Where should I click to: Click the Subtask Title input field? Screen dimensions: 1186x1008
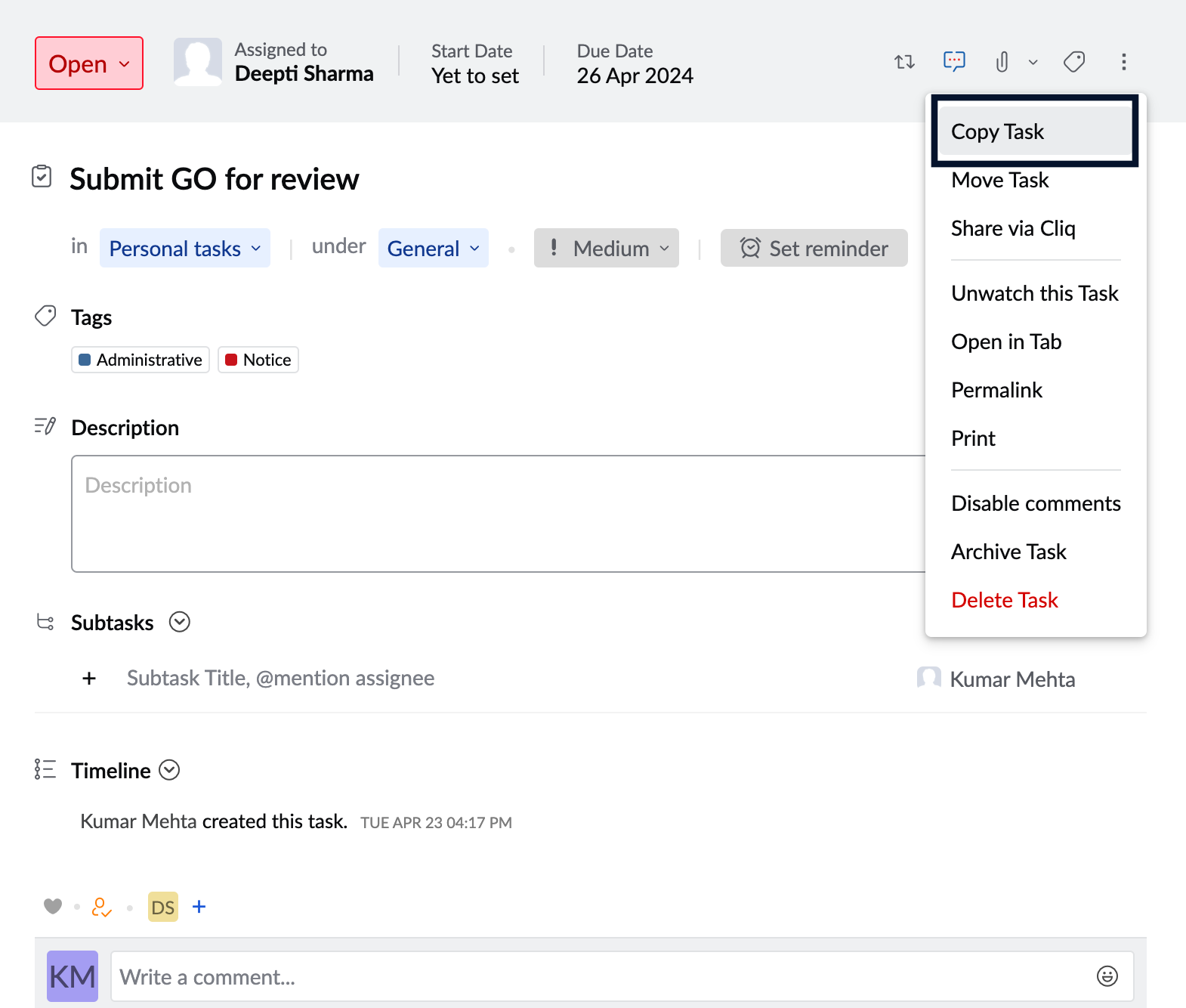pos(280,679)
